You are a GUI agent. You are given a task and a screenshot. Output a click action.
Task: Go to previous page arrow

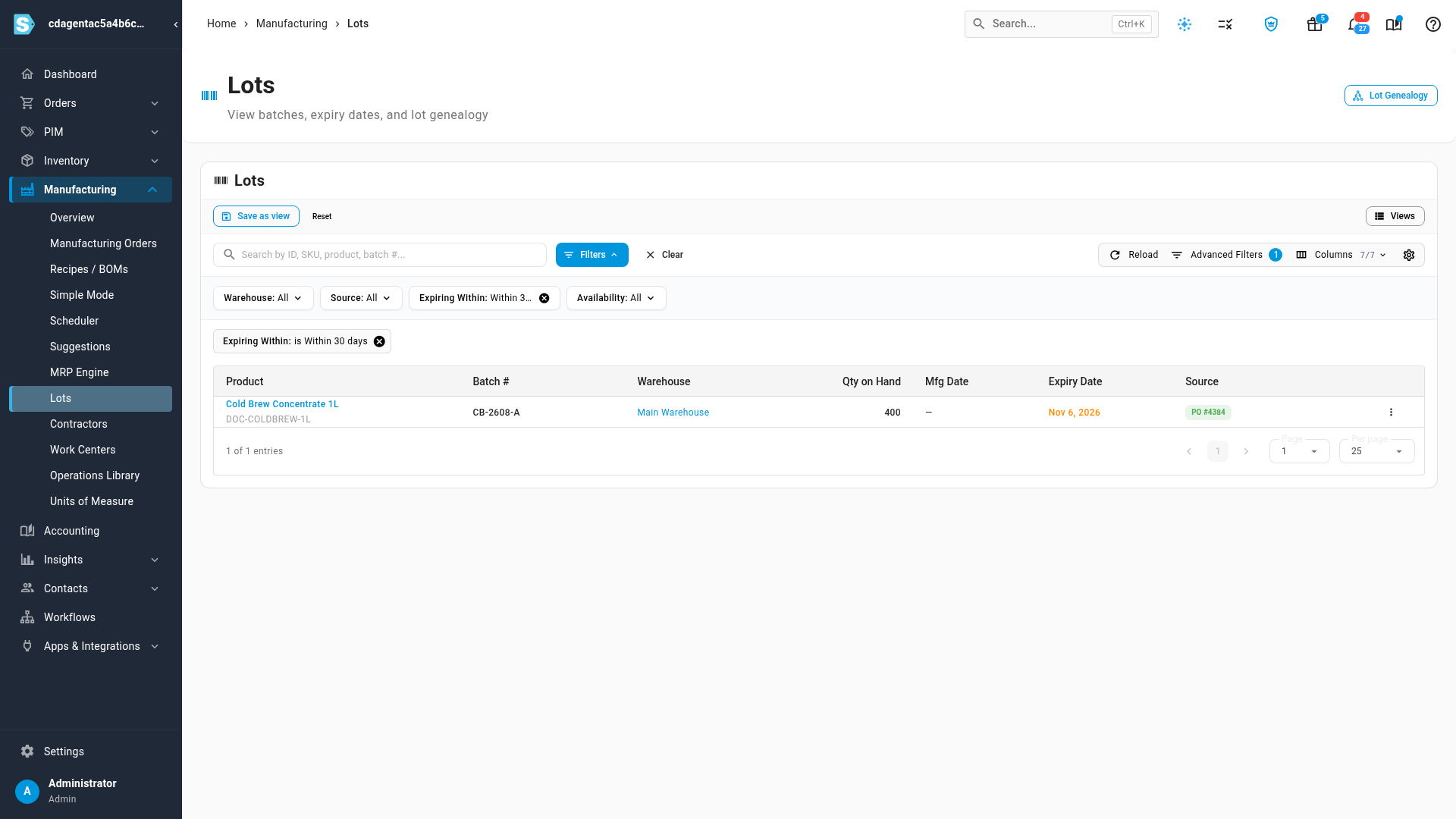pos(1189,451)
